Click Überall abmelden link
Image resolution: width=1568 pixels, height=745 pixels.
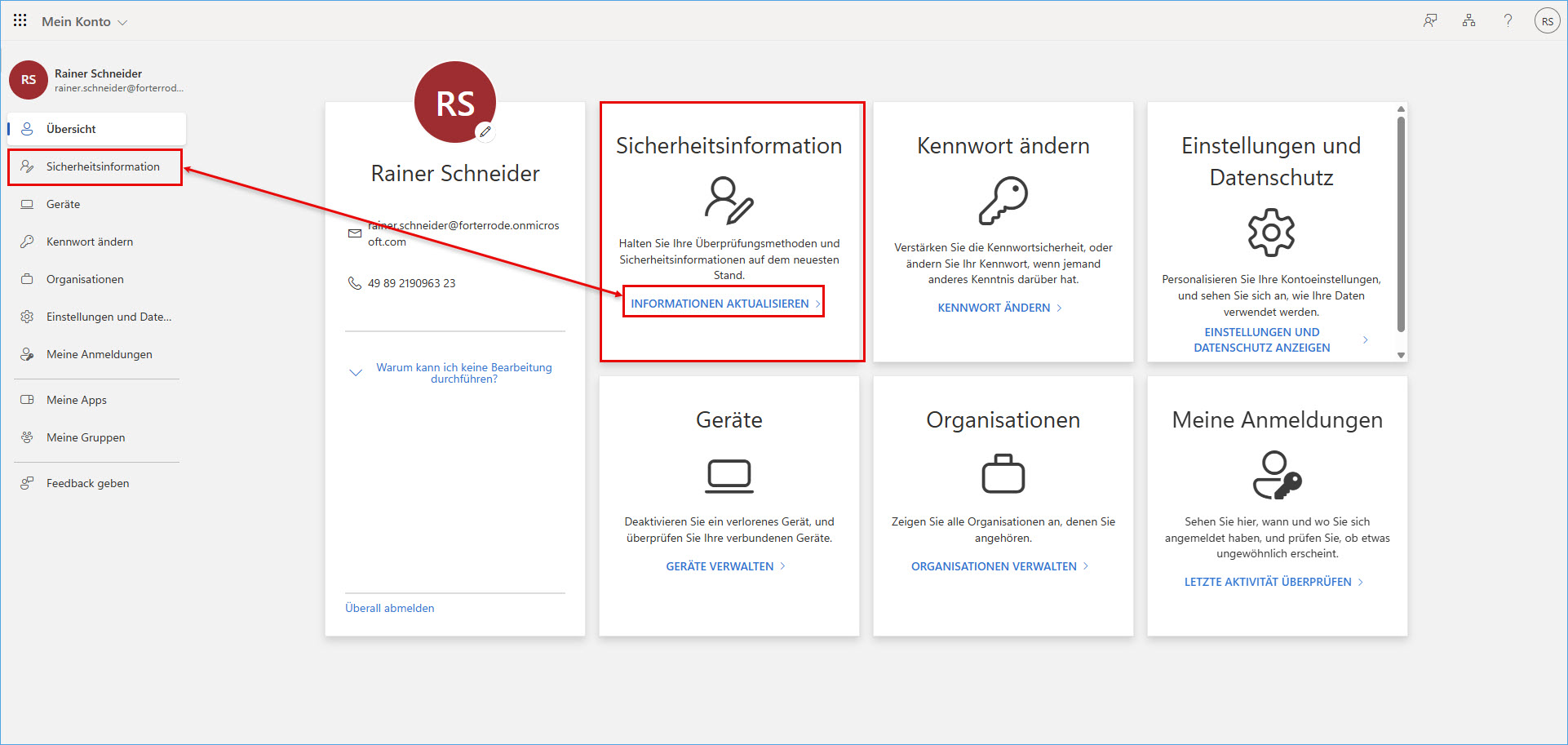pos(390,608)
